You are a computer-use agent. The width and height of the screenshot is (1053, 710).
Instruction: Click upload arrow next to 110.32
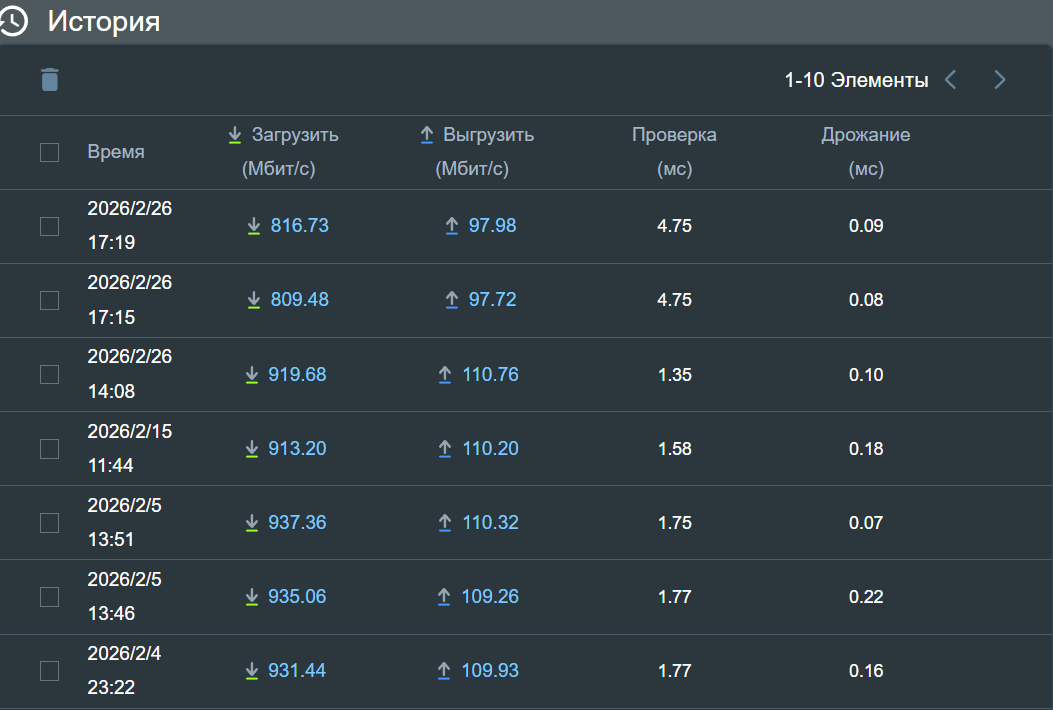click(x=445, y=523)
